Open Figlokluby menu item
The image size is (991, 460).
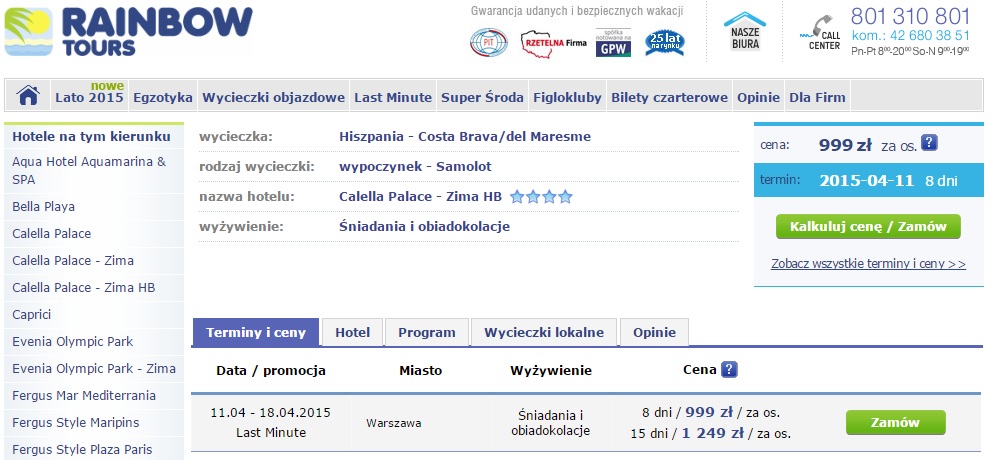(567, 97)
